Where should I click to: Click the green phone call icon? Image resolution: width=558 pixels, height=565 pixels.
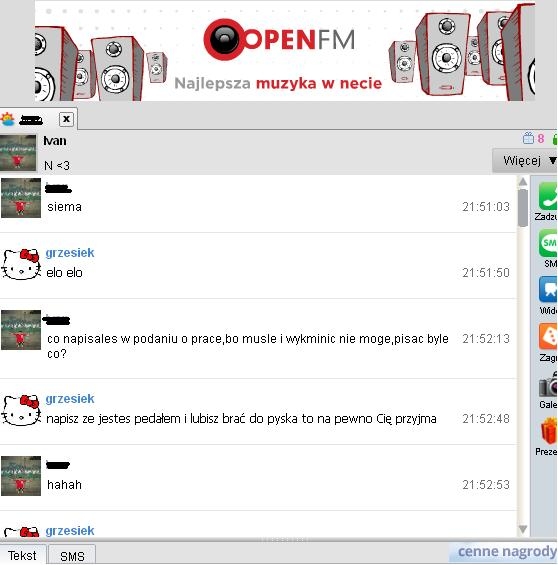pos(548,196)
